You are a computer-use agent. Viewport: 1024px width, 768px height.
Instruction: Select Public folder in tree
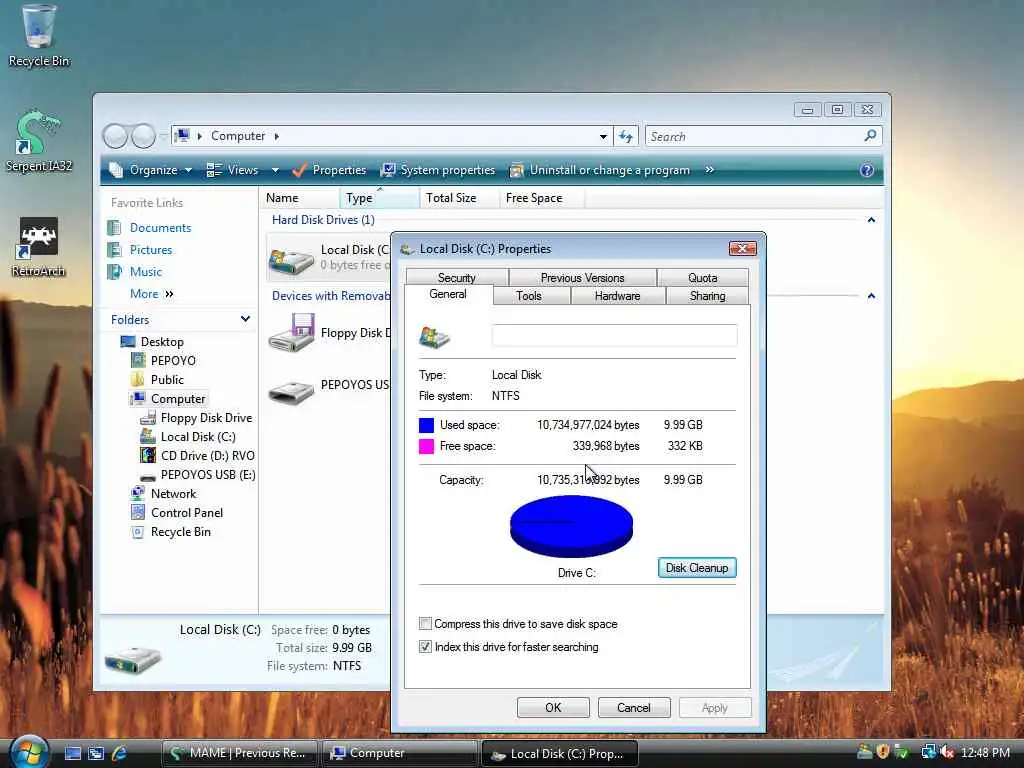click(167, 379)
